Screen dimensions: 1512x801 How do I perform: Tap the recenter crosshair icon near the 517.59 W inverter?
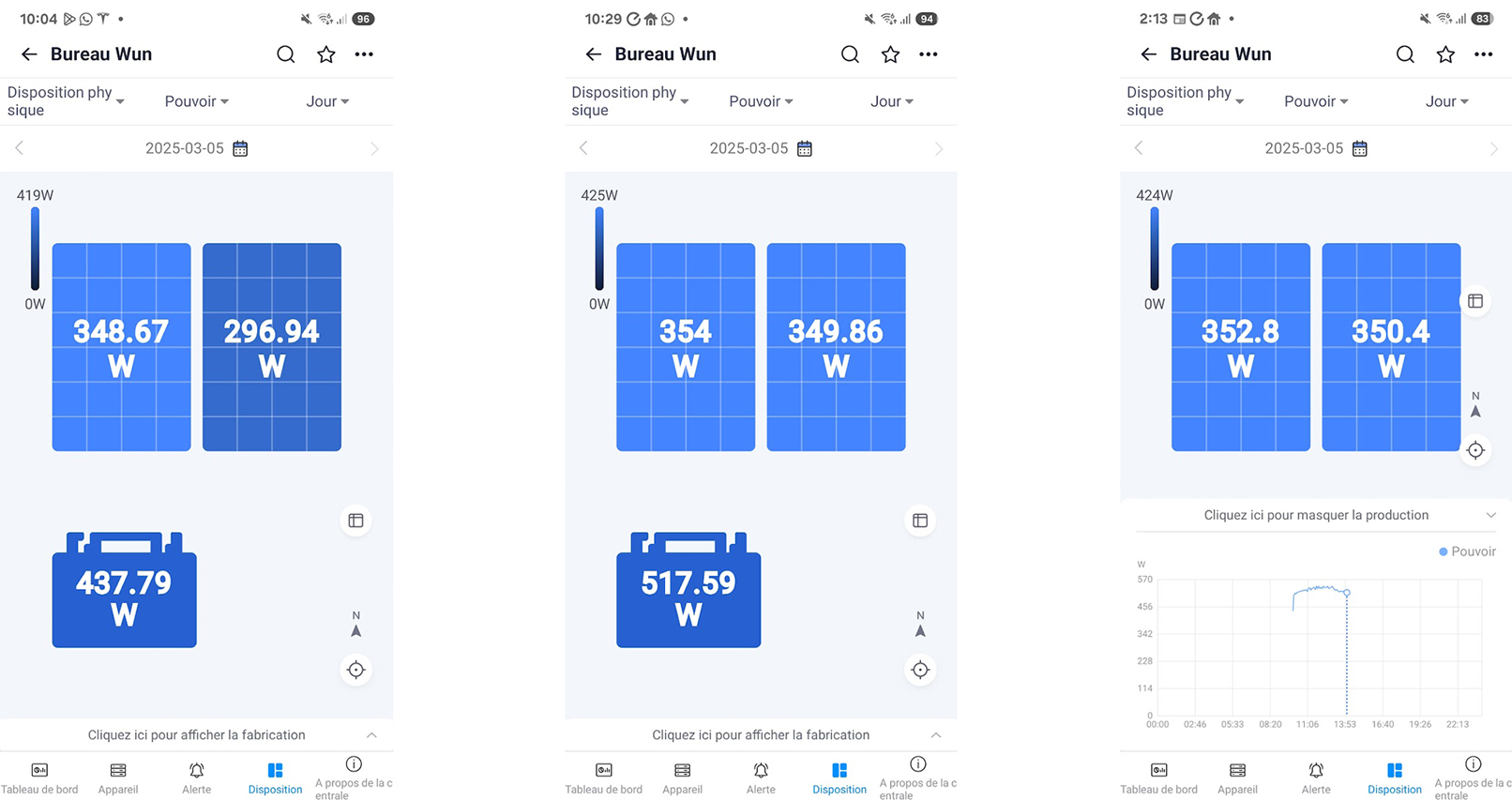(920, 670)
